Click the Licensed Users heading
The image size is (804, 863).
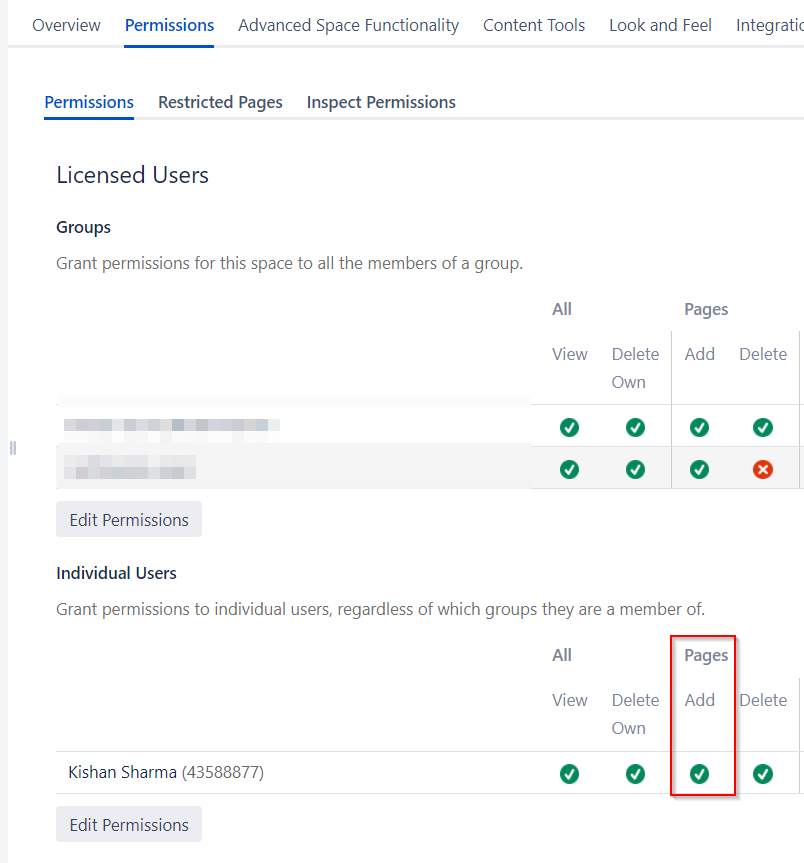(x=133, y=175)
